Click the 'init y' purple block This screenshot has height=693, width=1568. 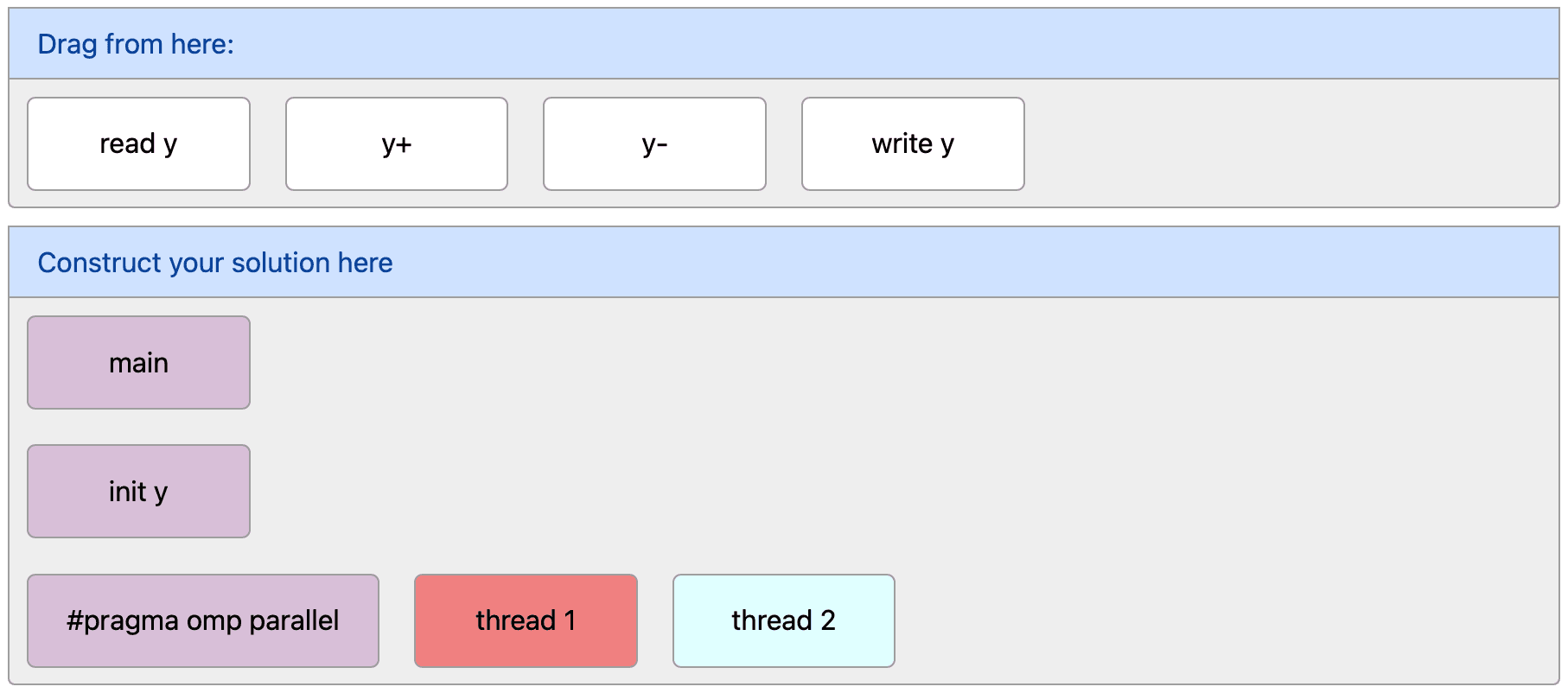(138, 491)
